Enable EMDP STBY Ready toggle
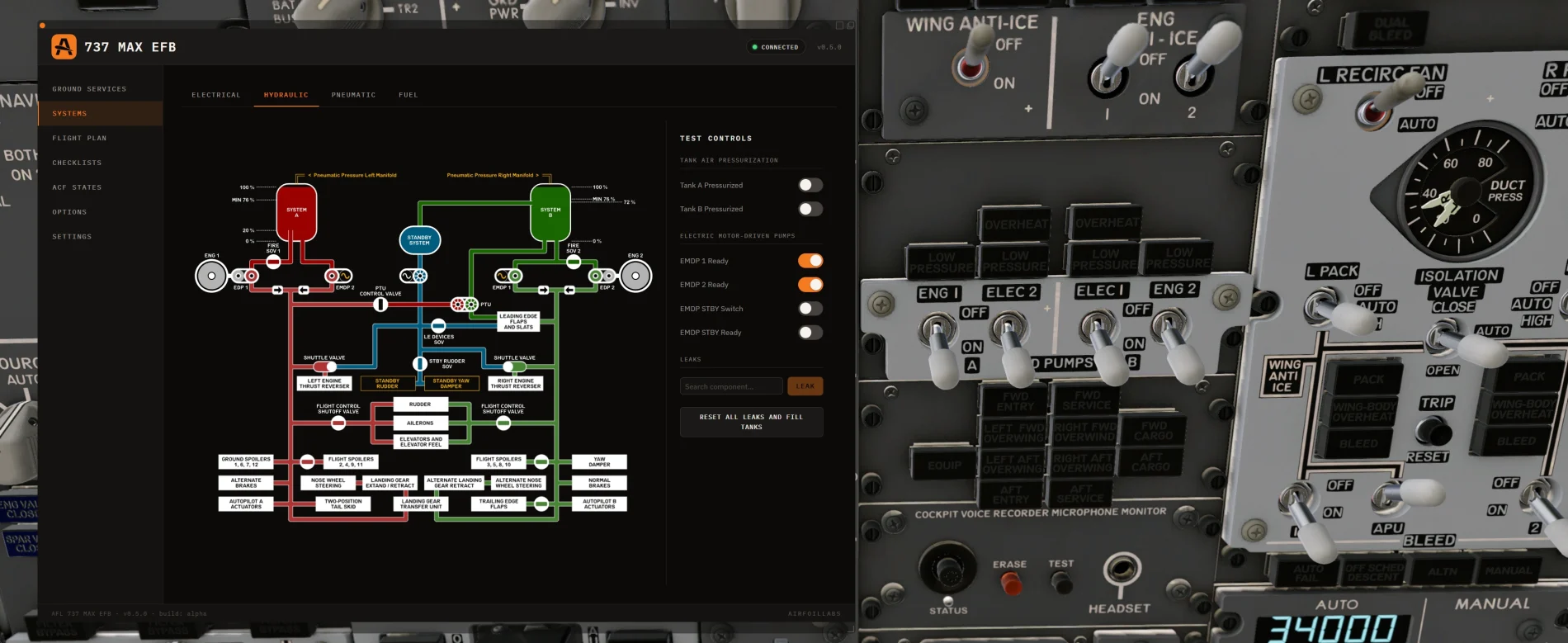Image resolution: width=1568 pixels, height=643 pixels. pyautogui.click(x=810, y=333)
